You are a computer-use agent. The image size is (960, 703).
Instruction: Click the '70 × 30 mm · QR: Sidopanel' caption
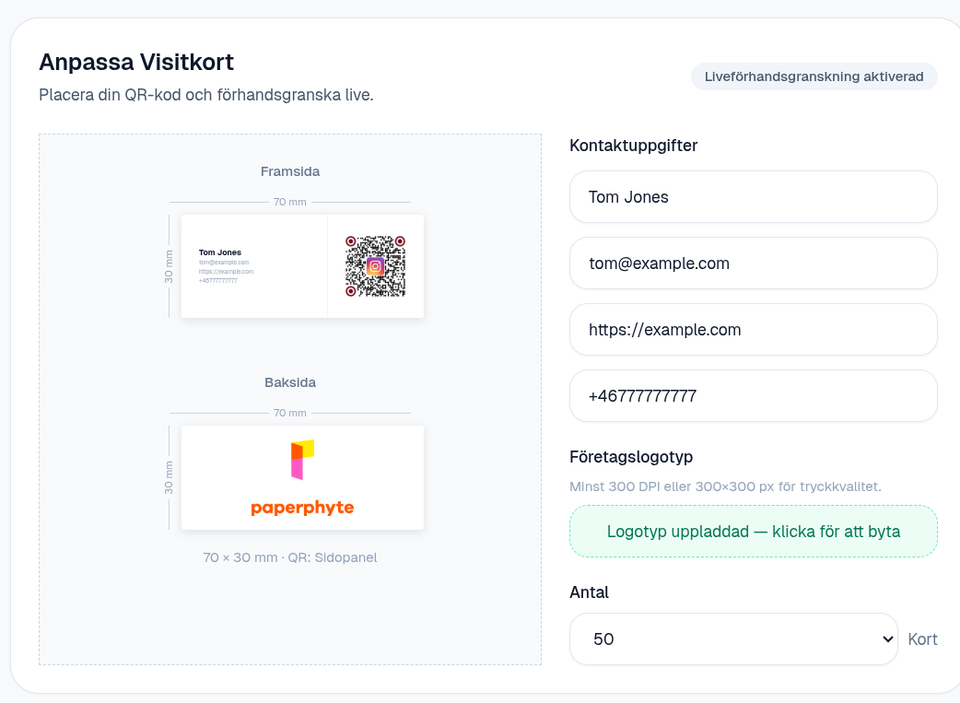290,558
